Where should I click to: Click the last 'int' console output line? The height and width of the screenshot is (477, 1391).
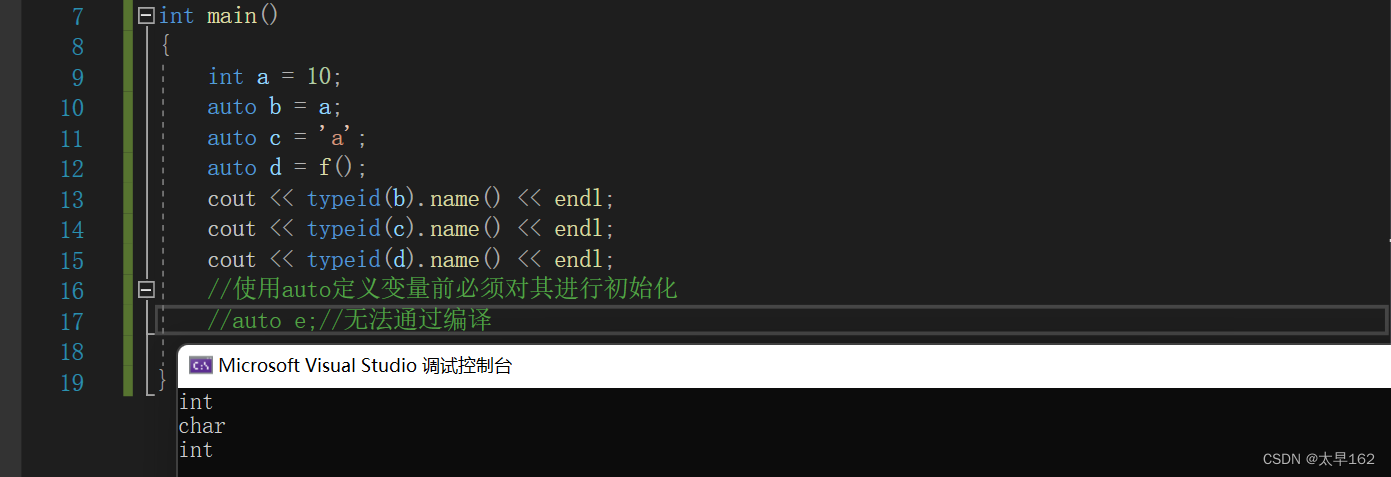click(196, 450)
